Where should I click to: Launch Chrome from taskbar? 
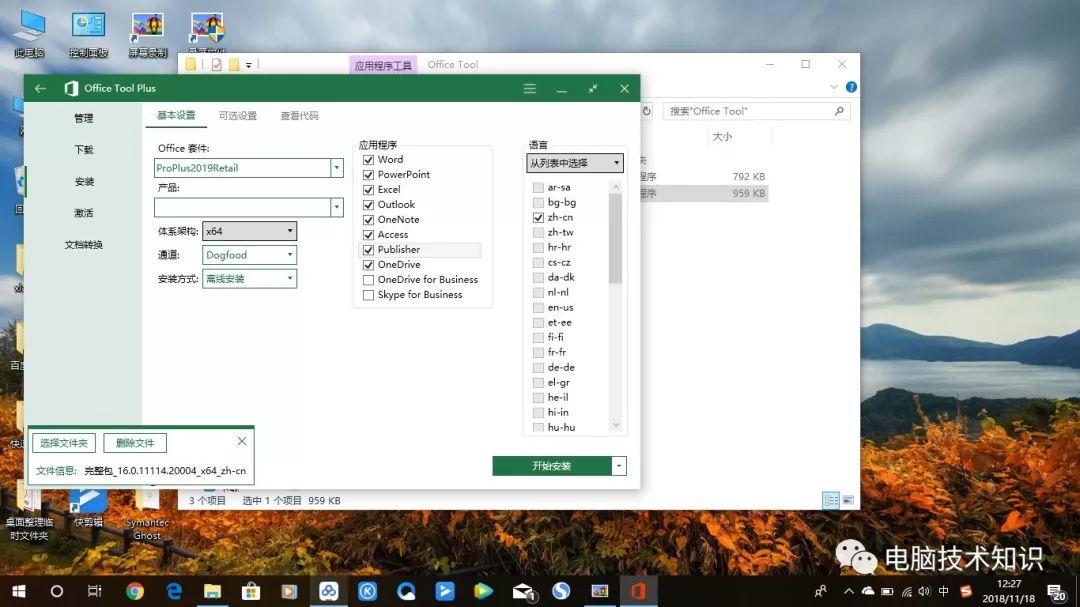click(x=134, y=591)
